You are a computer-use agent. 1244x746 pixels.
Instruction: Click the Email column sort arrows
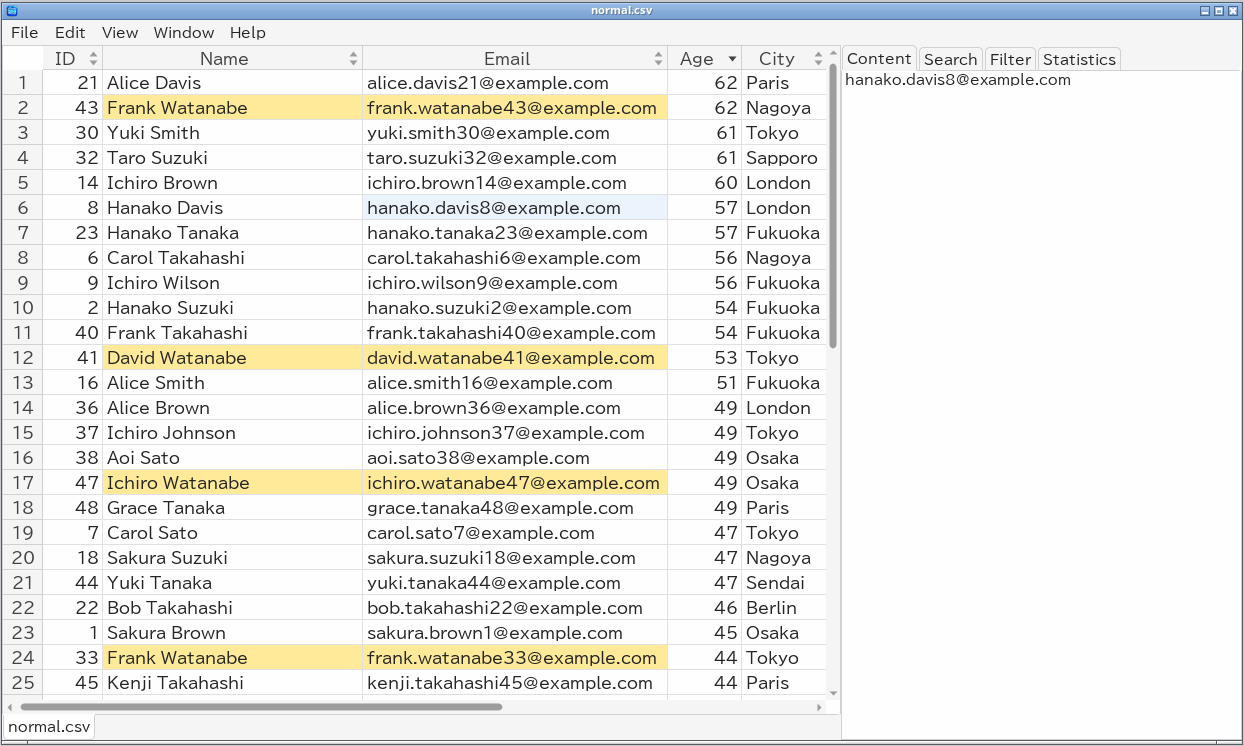point(658,59)
